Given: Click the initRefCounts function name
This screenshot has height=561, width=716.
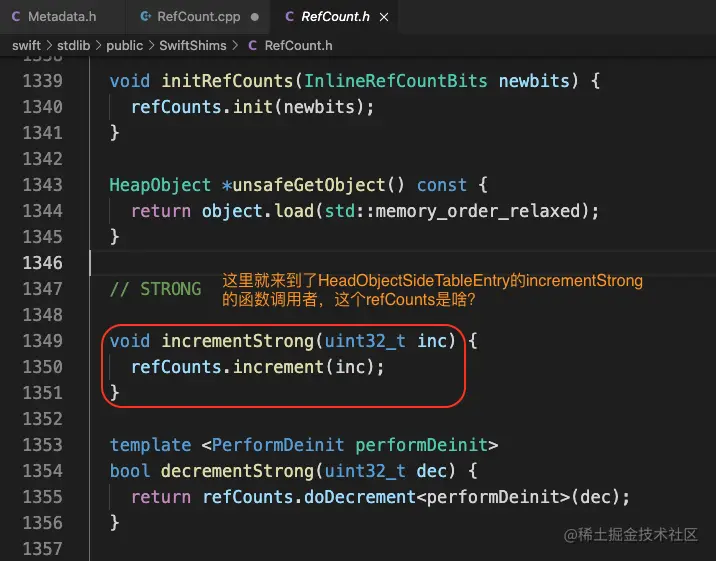Looking at the screenshot, I should click(x=227, y=81).
